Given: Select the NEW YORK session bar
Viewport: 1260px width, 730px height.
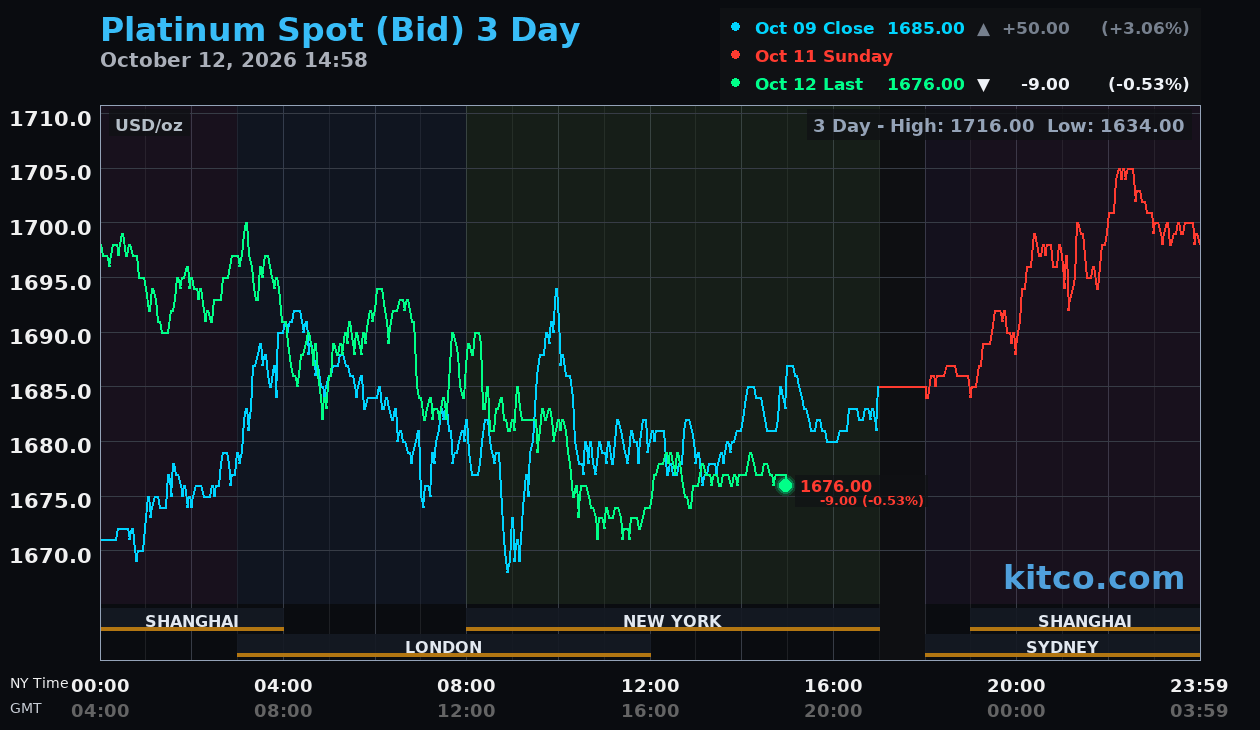Looking at the screenshot, I should tap(673, 620).
